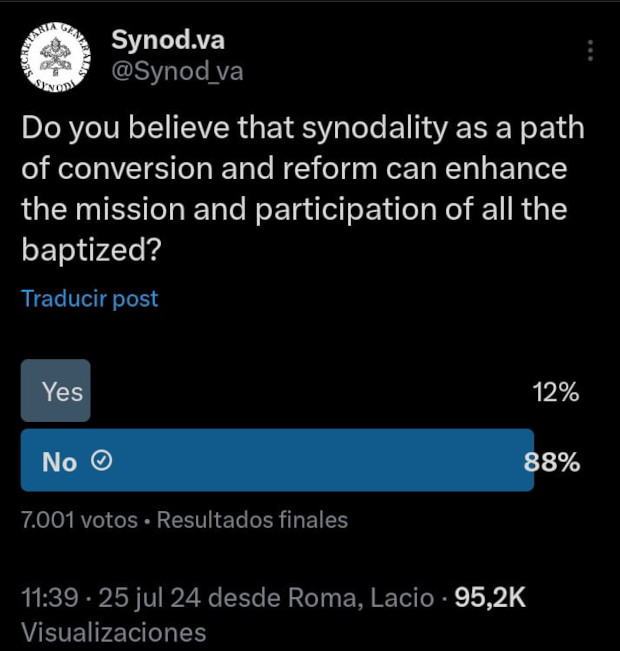
Task: Open the @Synod_va handle link
Action: 177,71
